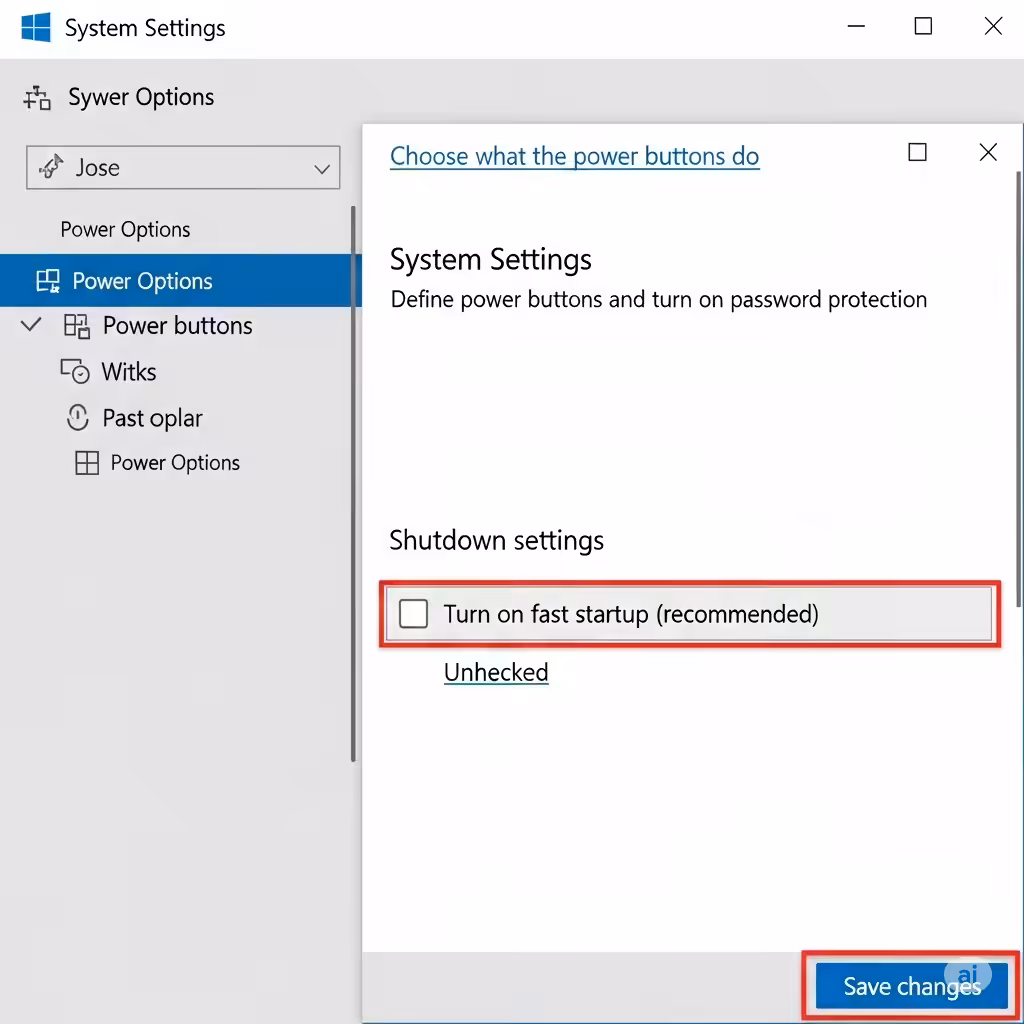Click the pin icon beside Jose
The image size is (1024, 1024).
point(51,167)
